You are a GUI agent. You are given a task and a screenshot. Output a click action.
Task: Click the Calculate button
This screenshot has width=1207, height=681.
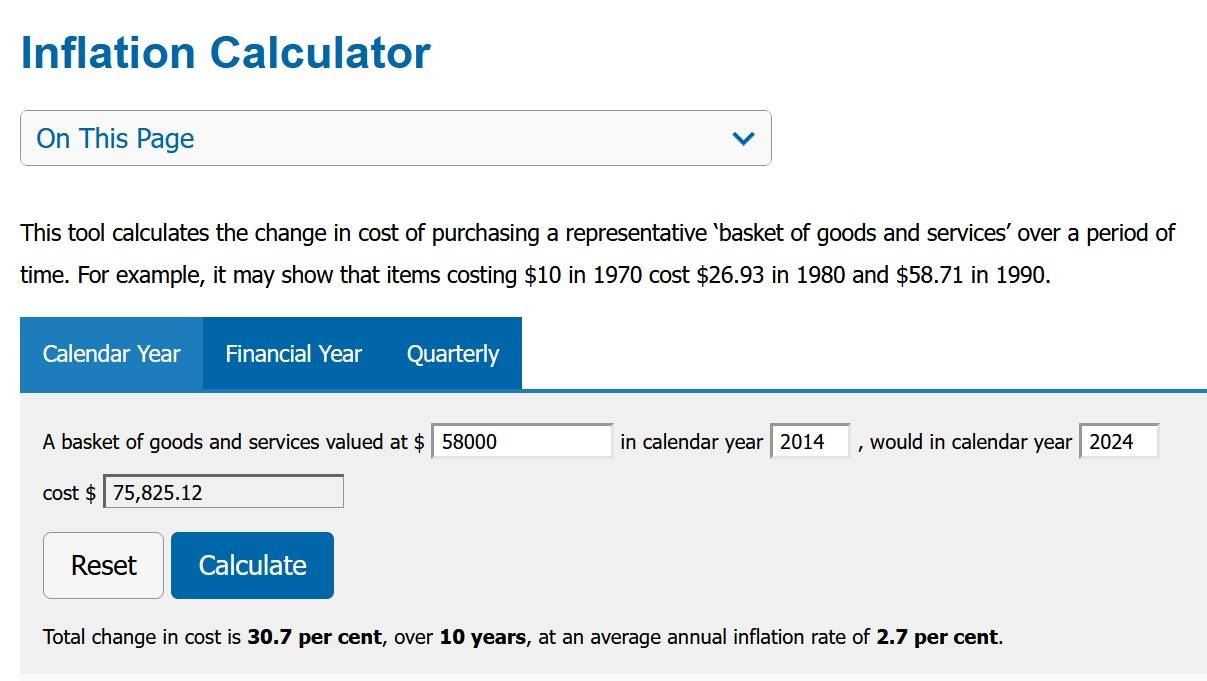pos(252,565)
